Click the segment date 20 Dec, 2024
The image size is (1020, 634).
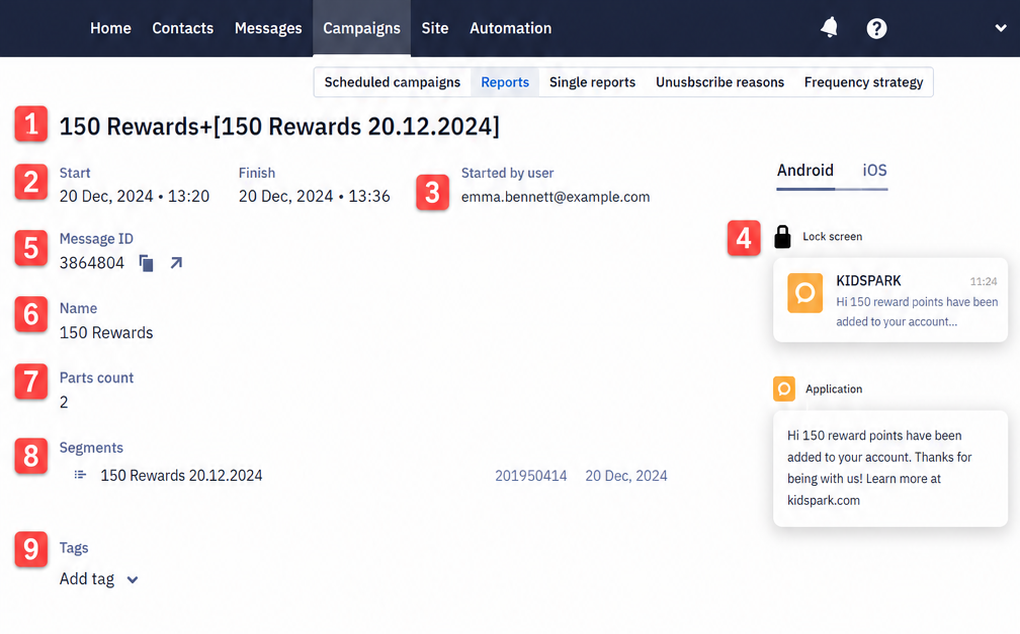[x=626, y=475]
